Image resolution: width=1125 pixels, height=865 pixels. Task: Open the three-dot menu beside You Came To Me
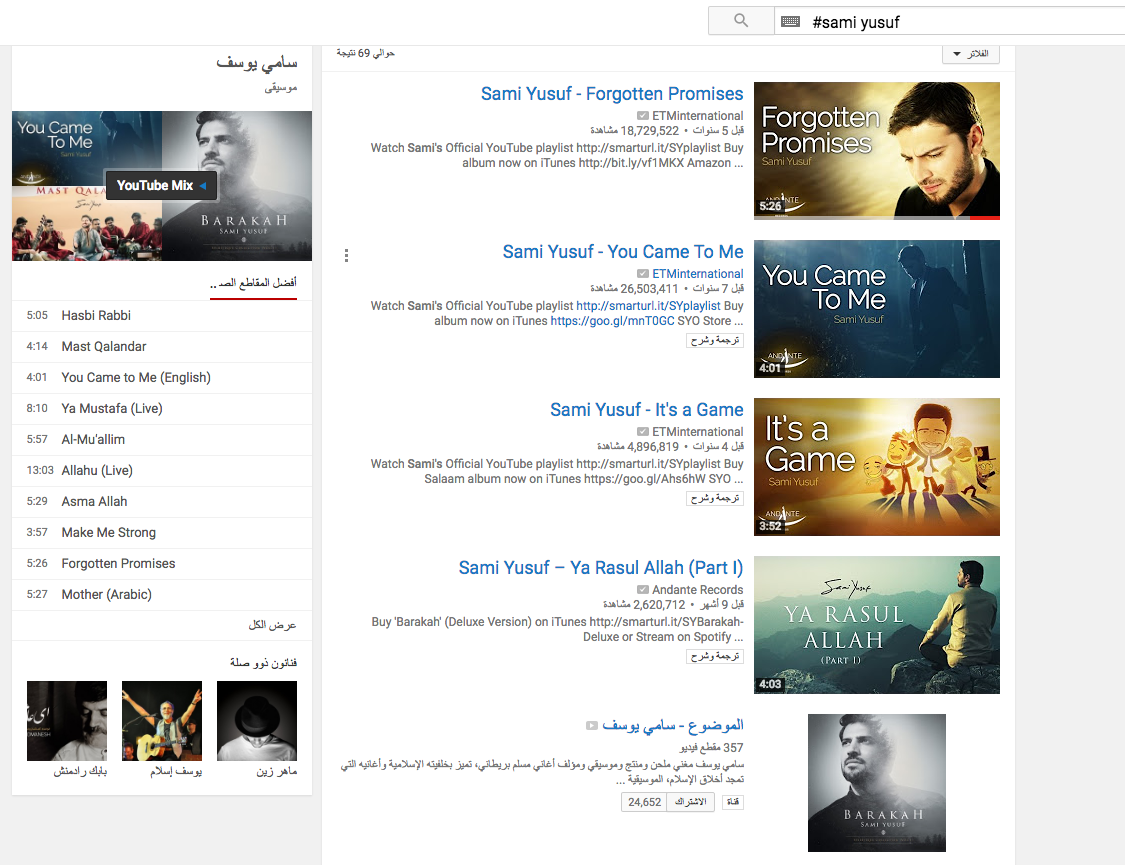[347, 255]
